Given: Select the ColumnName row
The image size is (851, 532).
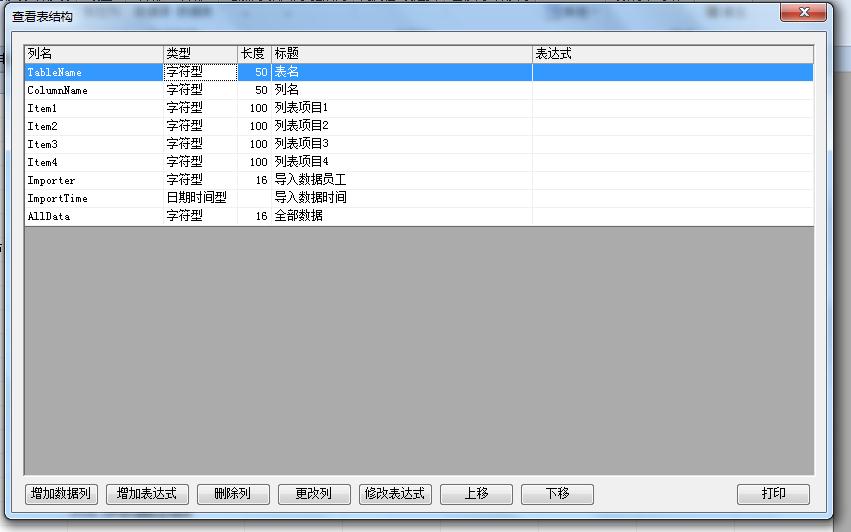Looking at the screenshot, I should pos(419,90).
